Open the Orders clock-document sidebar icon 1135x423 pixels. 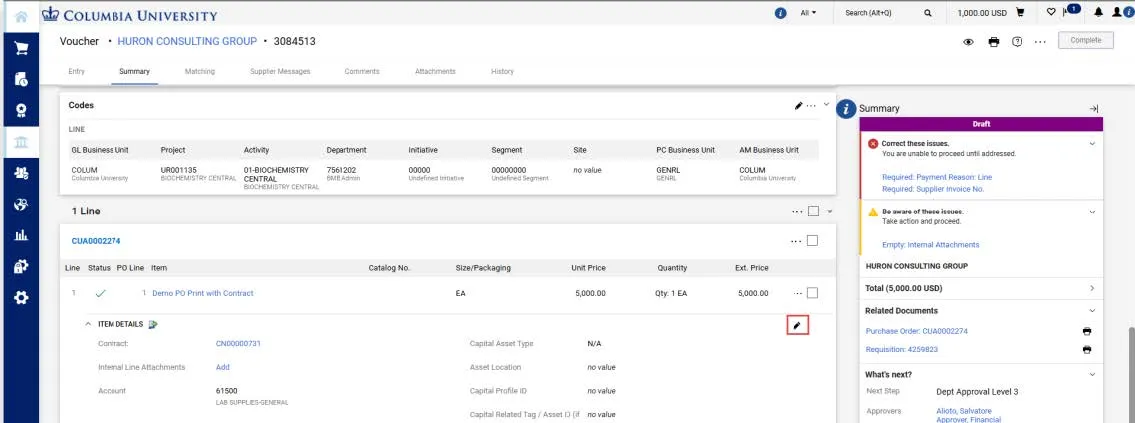pos(22,79)
